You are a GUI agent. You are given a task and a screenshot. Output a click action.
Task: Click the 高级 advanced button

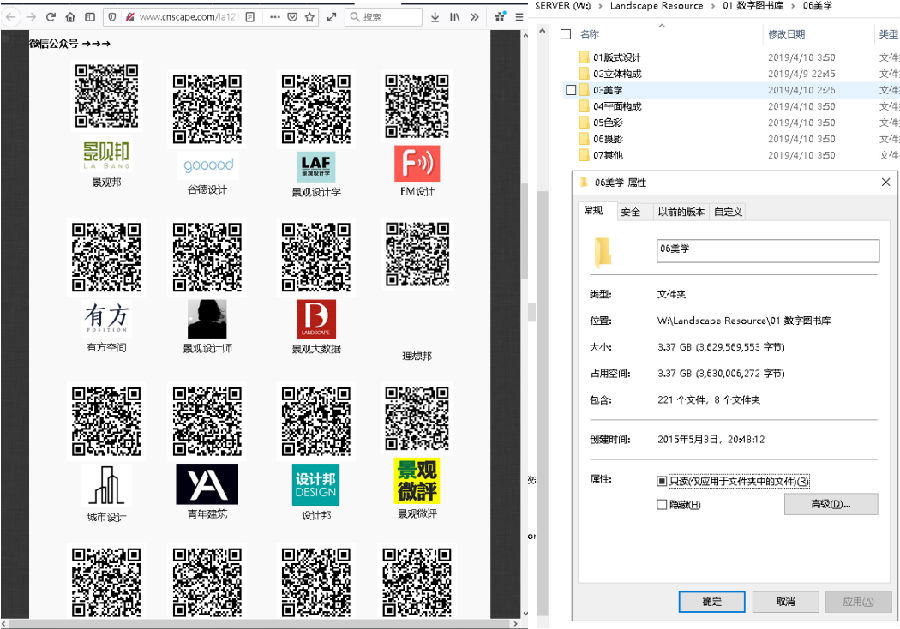click(x=830, y=504)
